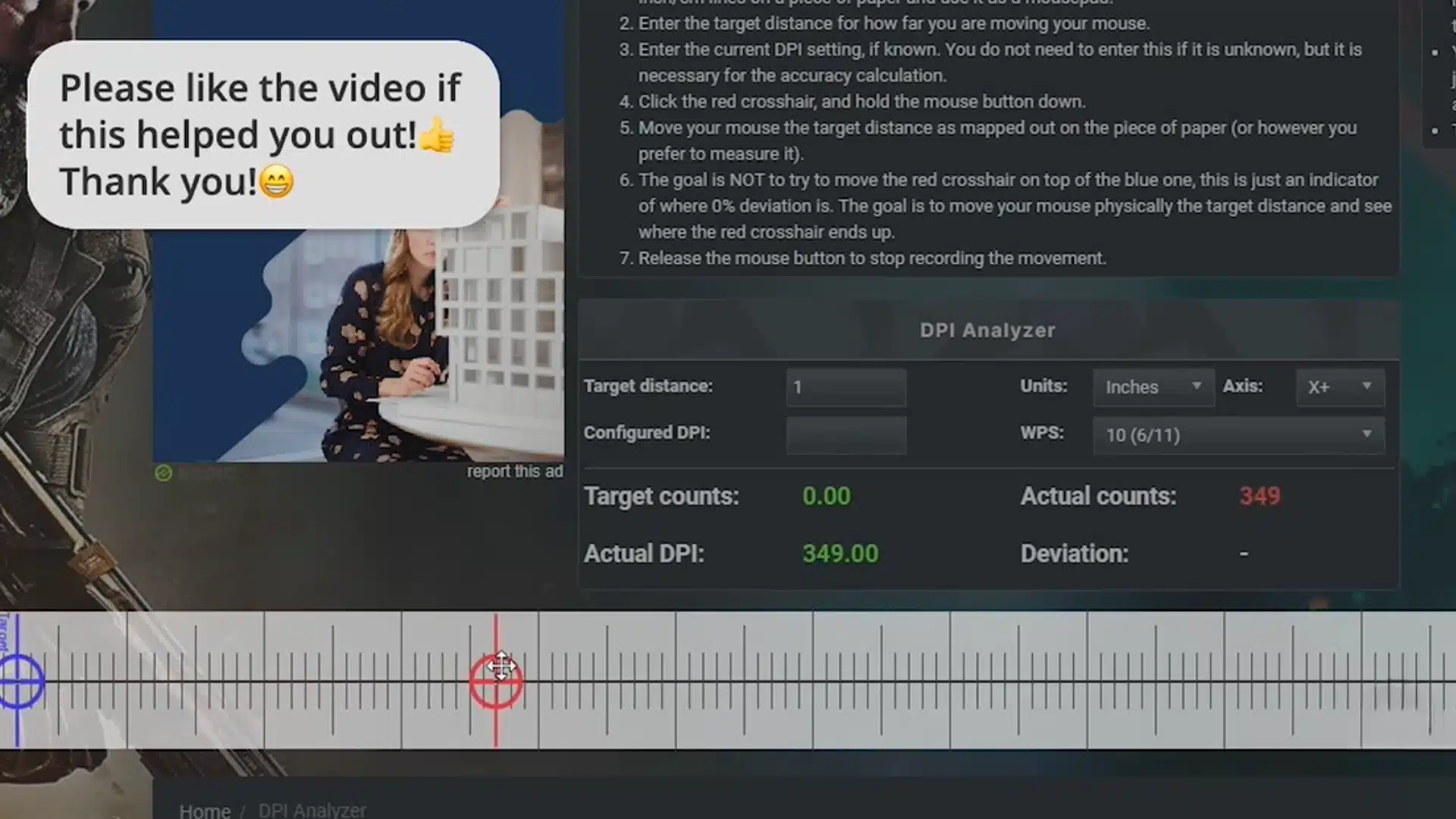The width and height of the screenshot is (1456, 819).
Task: Open the Units dropdown set to Inches
Action: point(1153,387)
